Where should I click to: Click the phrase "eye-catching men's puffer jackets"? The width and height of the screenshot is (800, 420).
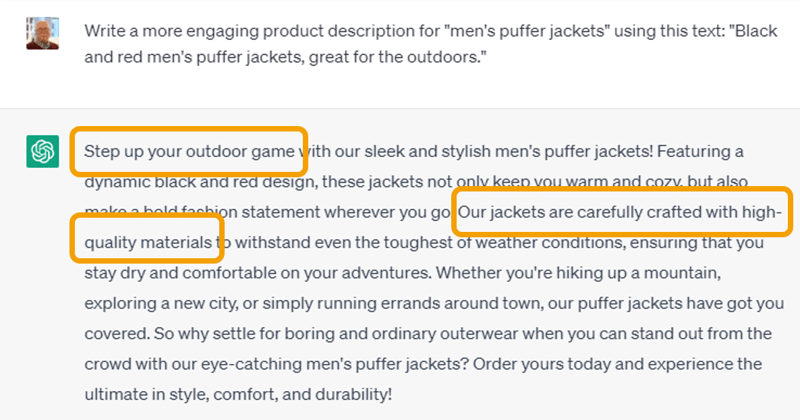[334, 364]
